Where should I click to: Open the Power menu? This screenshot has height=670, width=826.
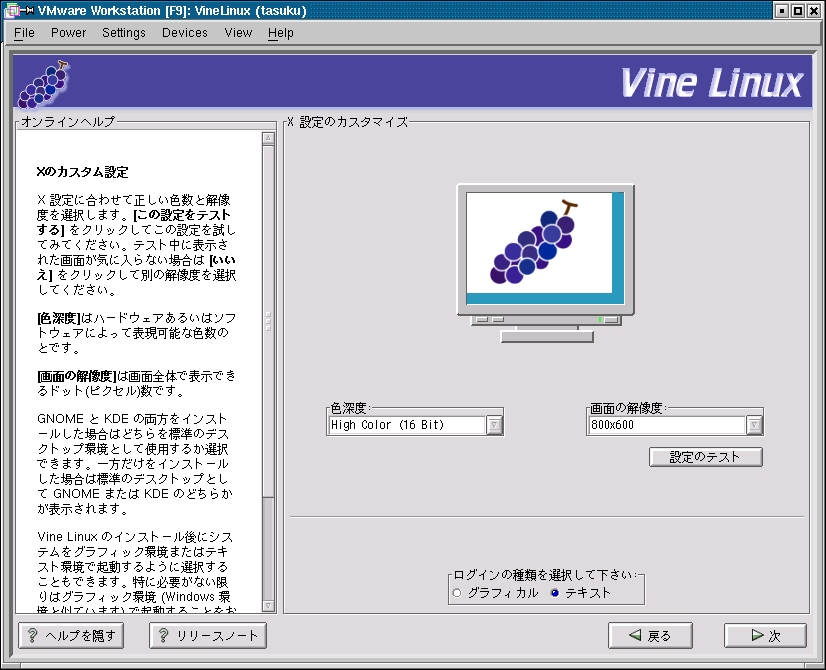69,33
